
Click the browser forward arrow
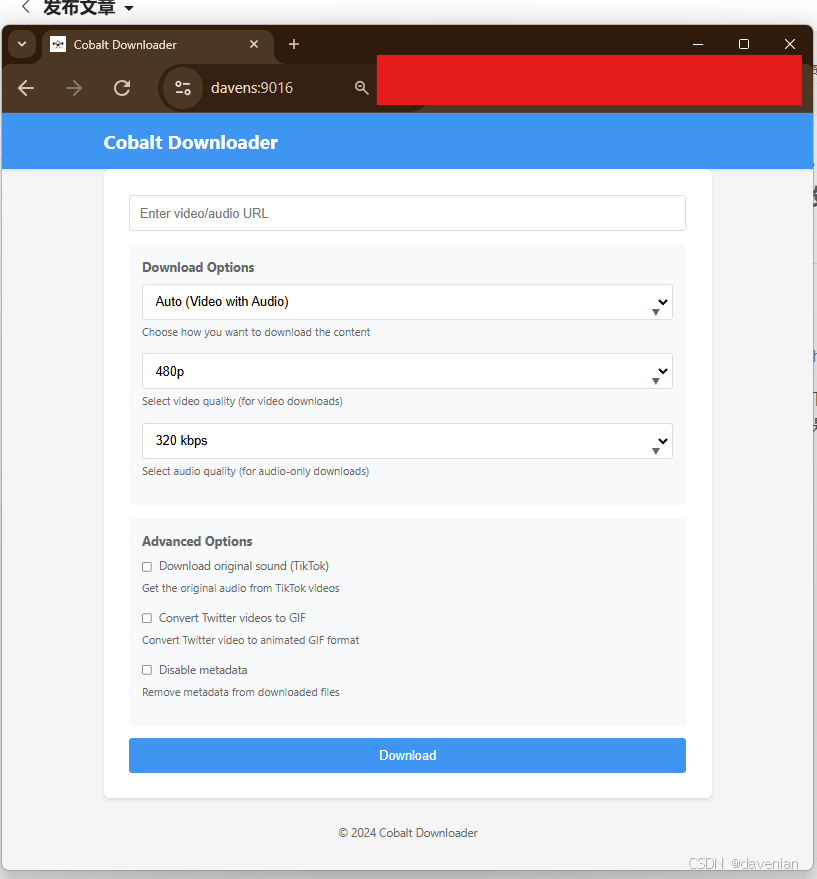(x=73, y=88)
